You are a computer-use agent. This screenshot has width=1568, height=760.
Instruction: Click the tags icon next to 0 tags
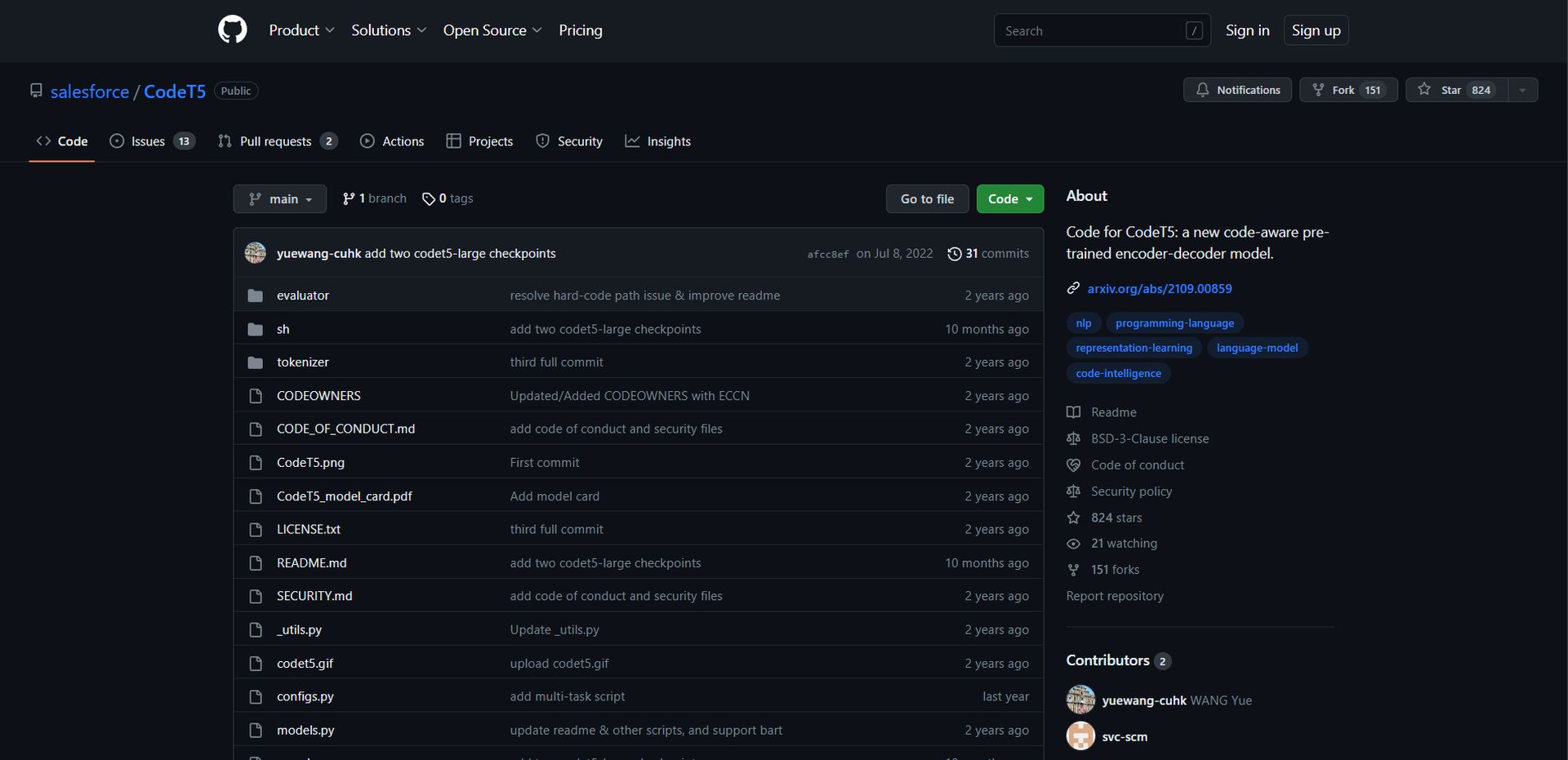(x=428, y=199)
